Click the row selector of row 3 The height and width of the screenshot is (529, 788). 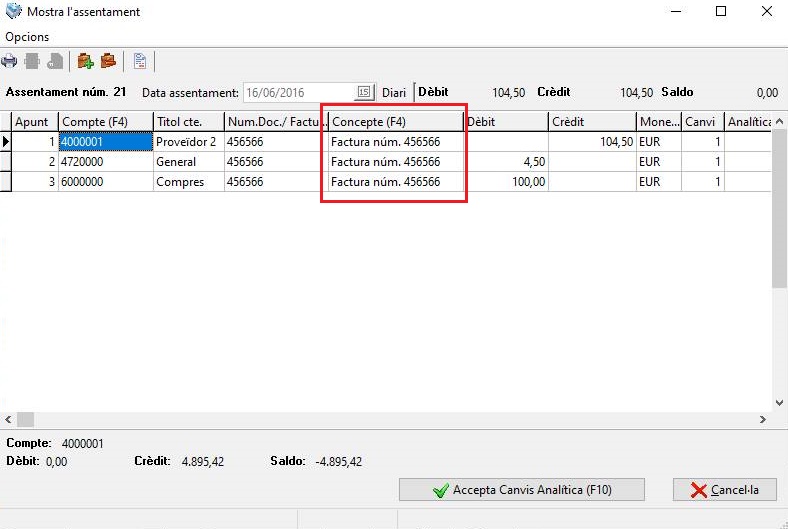[6, 182]
